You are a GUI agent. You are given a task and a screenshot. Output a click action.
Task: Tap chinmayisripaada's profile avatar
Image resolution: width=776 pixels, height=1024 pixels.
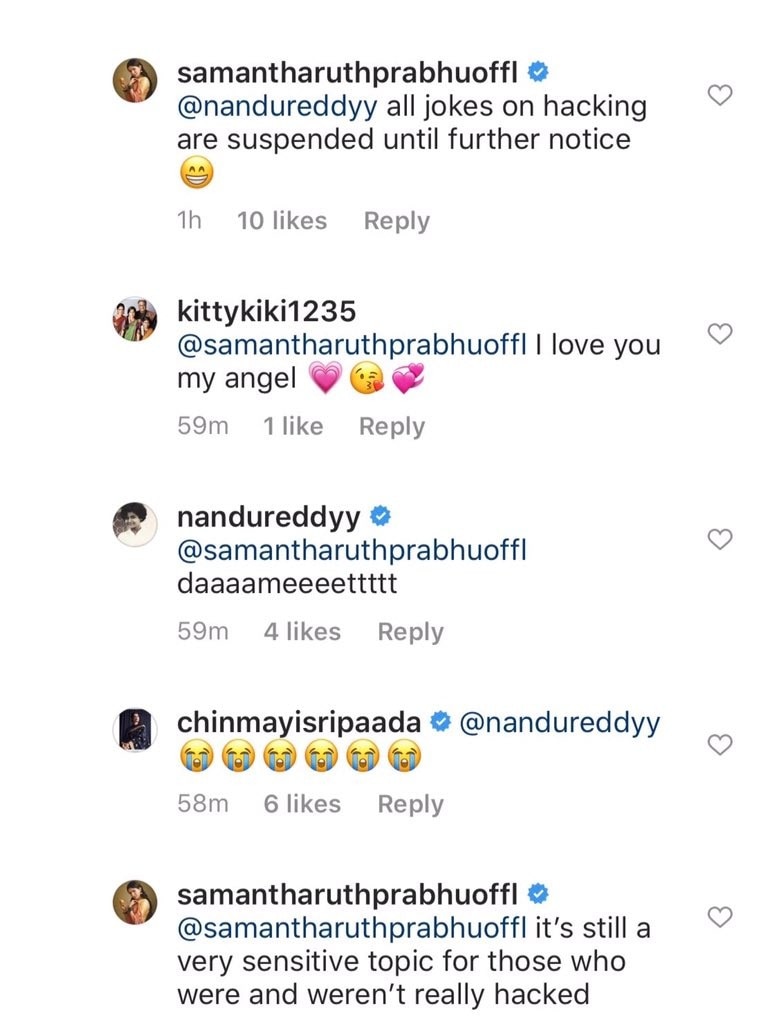click(x=135, y=729)
